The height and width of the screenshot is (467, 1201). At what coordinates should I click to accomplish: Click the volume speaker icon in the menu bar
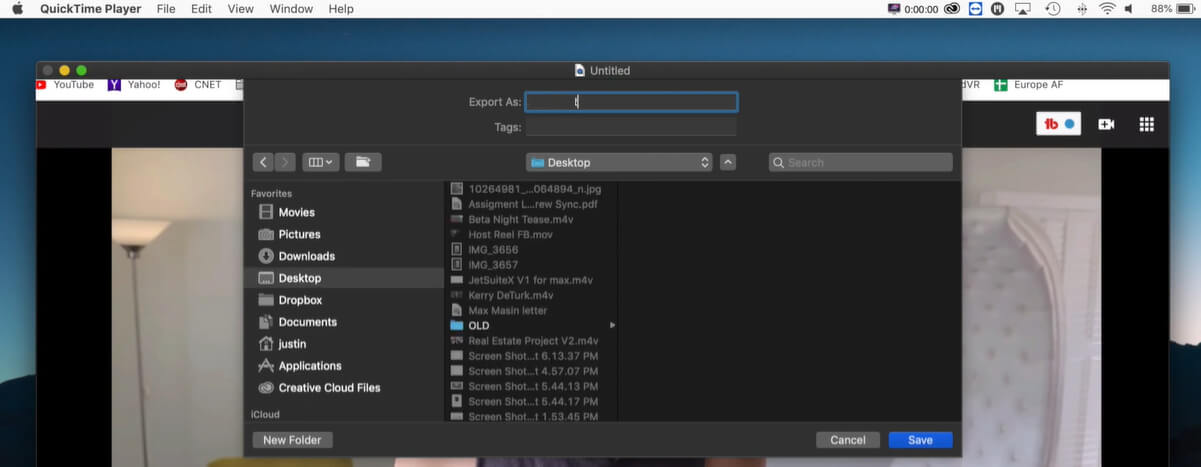1129,9
